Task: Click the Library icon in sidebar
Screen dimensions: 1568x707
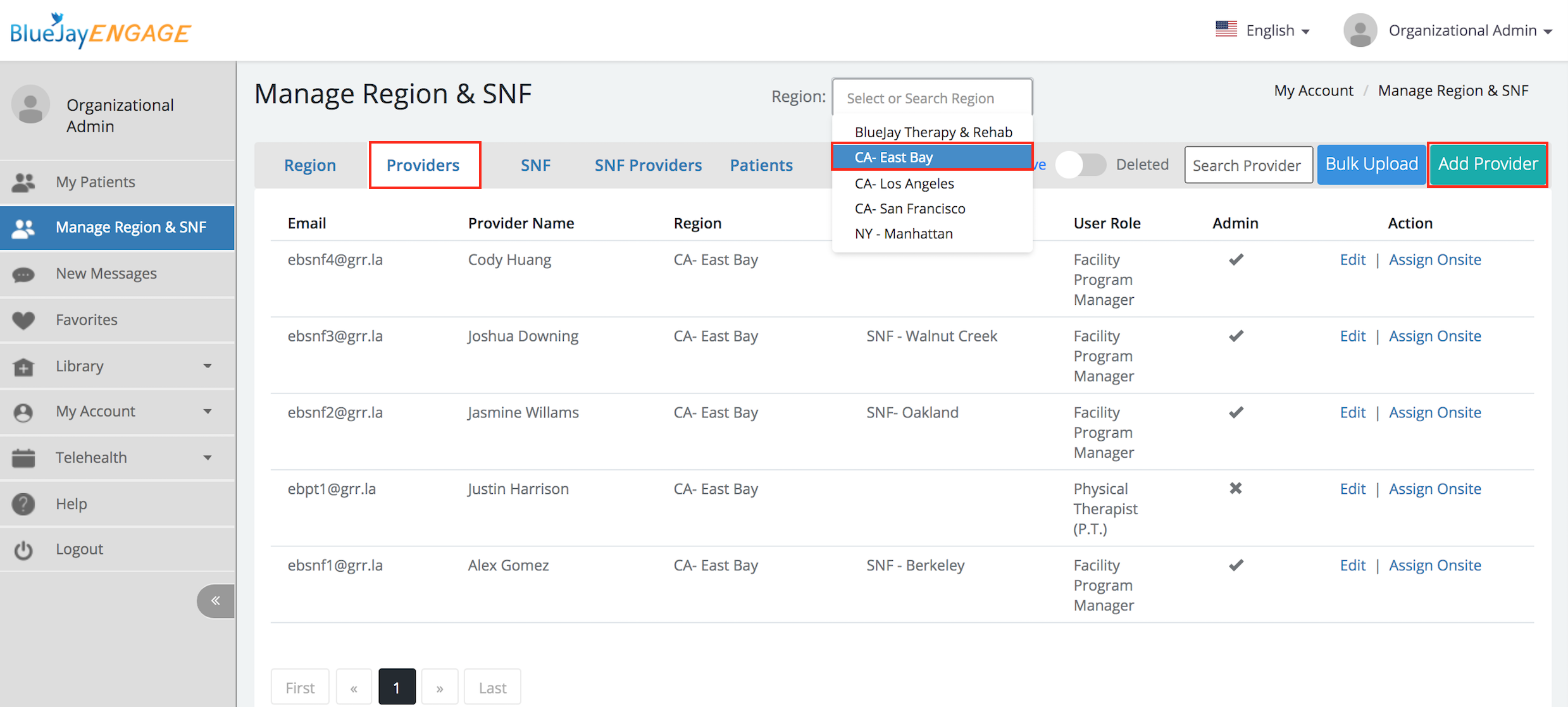Action: [x=23, y=367]
